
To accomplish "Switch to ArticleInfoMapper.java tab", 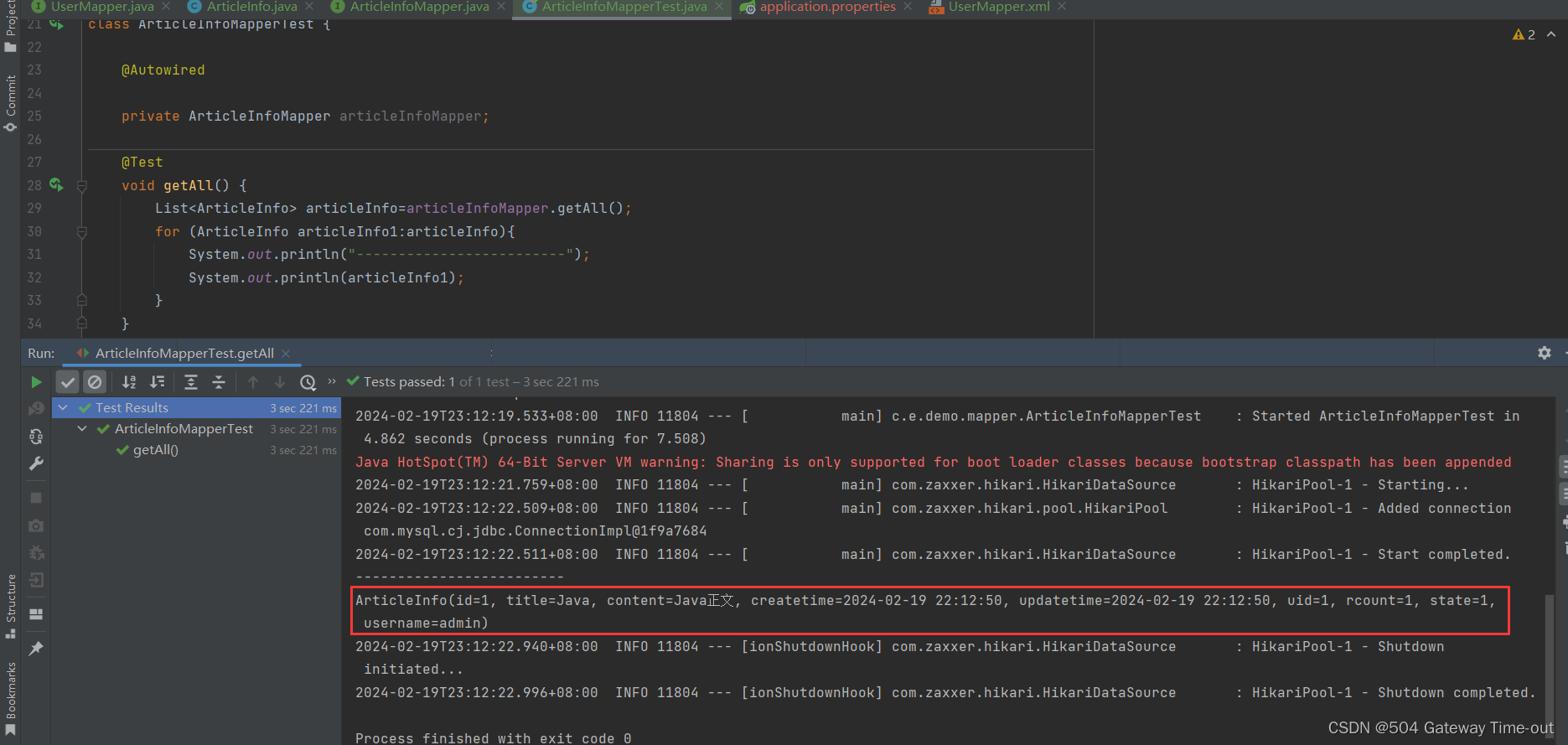I will (419, 7).
